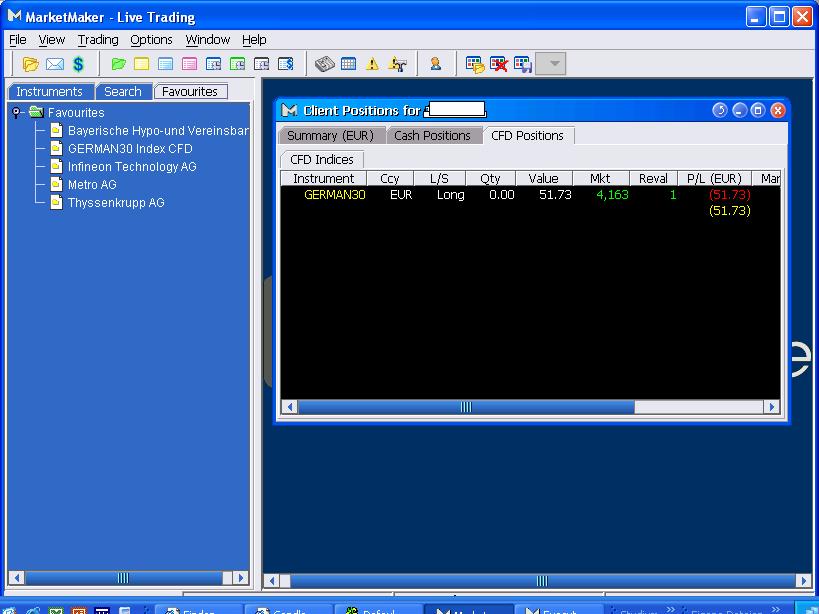Sort by the P/L (EUR) column header
The width and height of the screenshot is (819, 614).
click(714, 179)
